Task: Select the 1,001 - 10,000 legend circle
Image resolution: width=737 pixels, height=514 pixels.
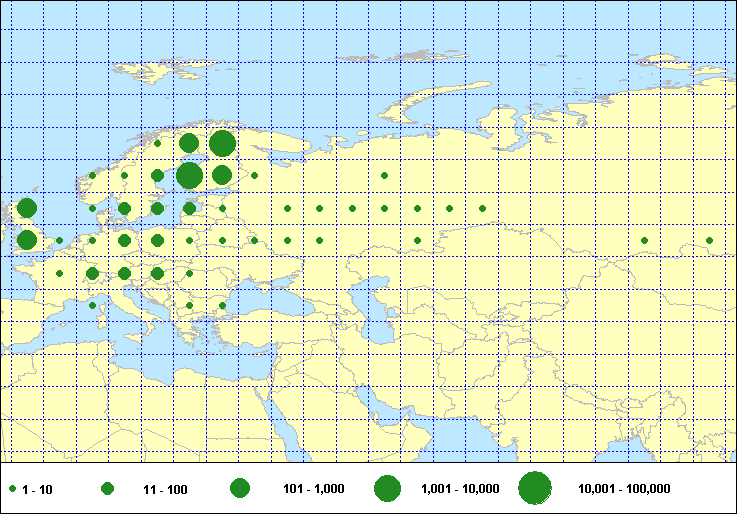Action: 387,489
